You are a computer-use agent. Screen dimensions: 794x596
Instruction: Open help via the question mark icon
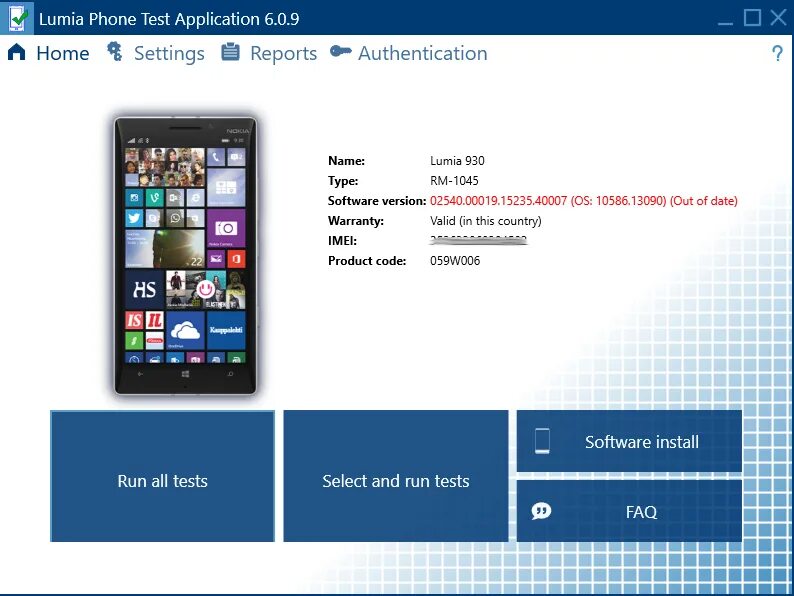click(777, 53)
